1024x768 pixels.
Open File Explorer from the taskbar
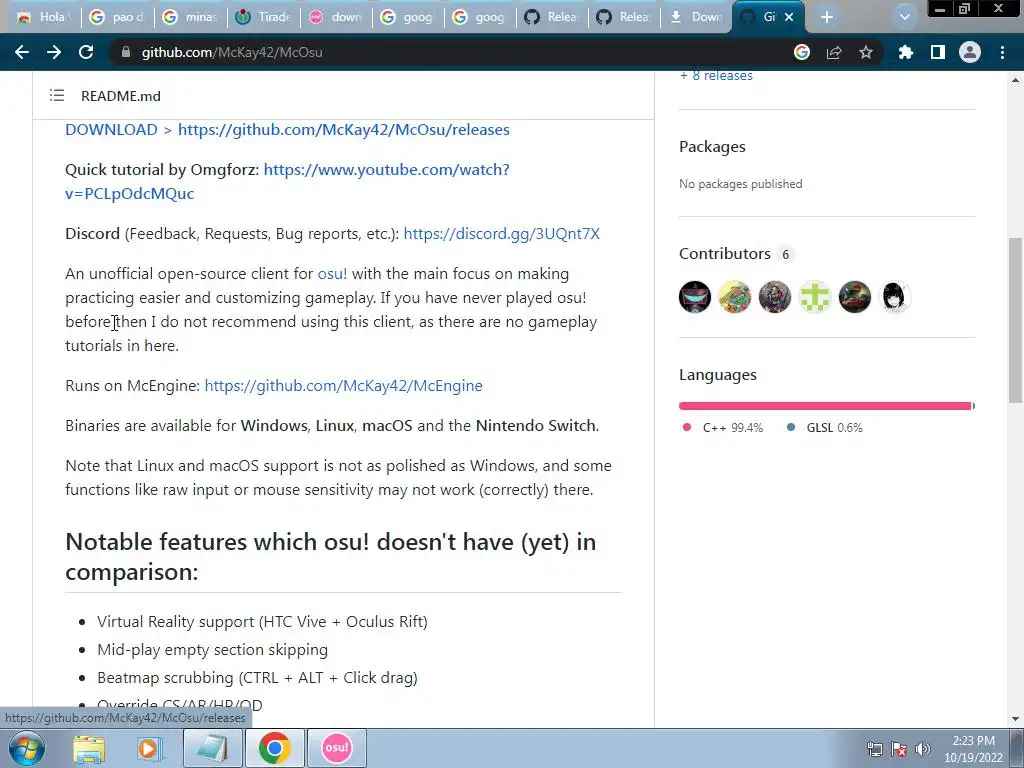89,748
